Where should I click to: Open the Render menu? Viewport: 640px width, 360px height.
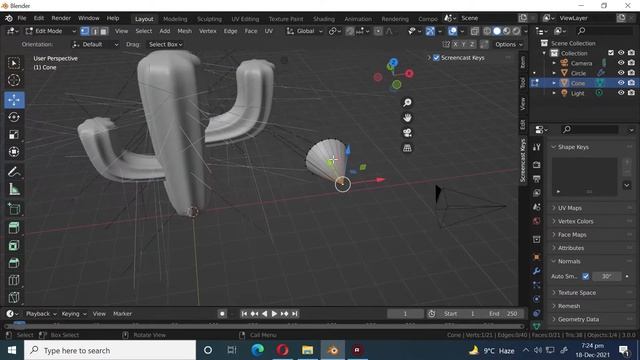[61, 18]
